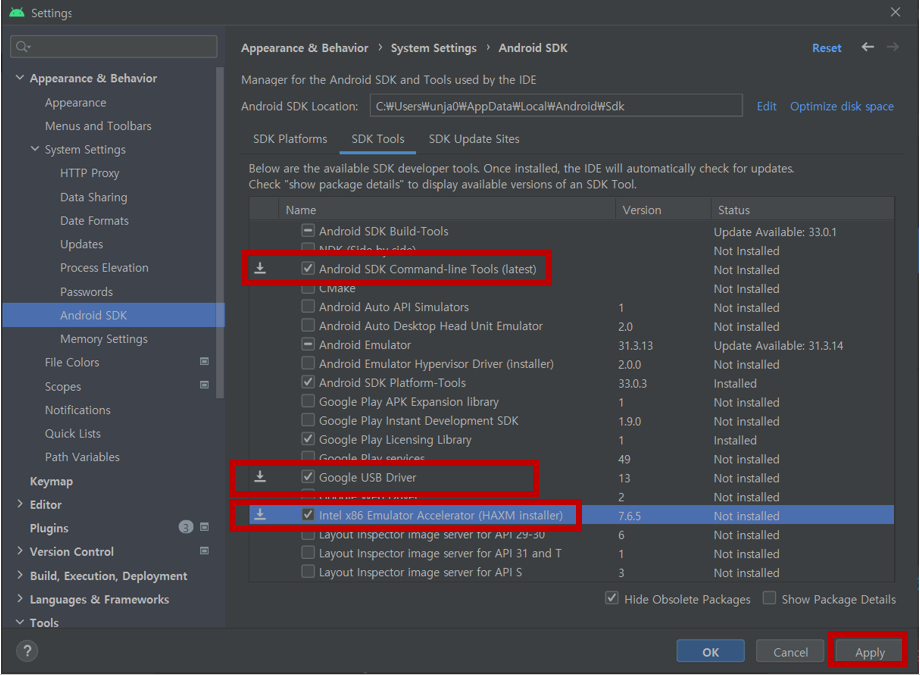Open SDK Update Sites tab
Viewport: 920px width, 675px height.
tap(474, 139)
